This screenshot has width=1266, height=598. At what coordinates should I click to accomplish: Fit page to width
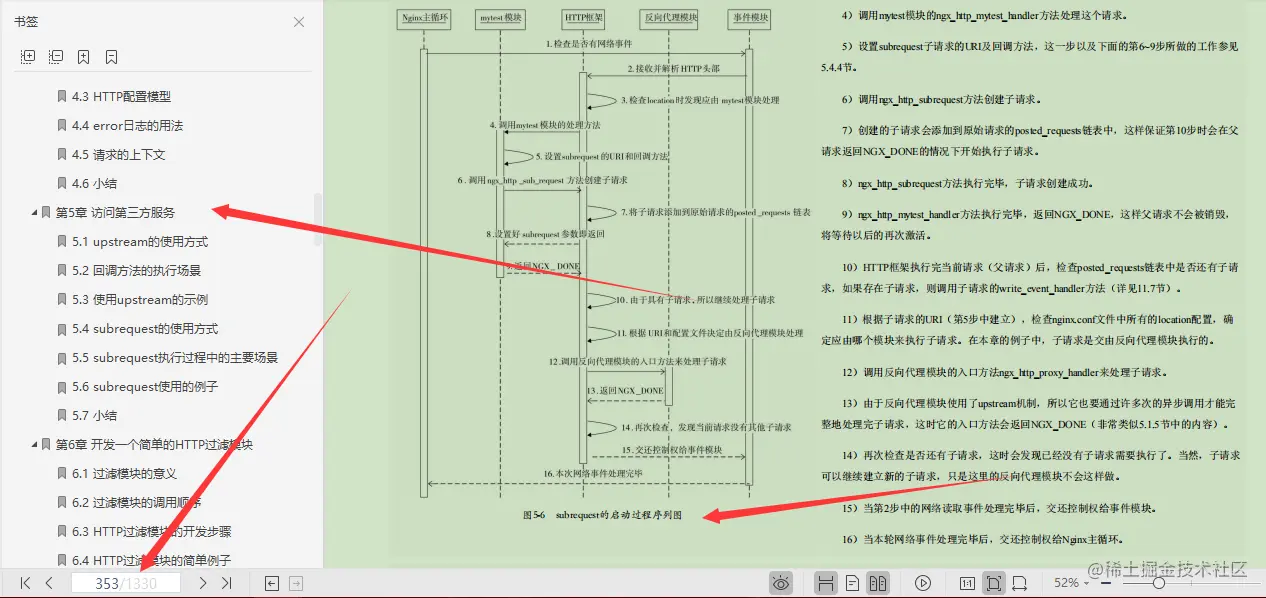pos(1019,583)
